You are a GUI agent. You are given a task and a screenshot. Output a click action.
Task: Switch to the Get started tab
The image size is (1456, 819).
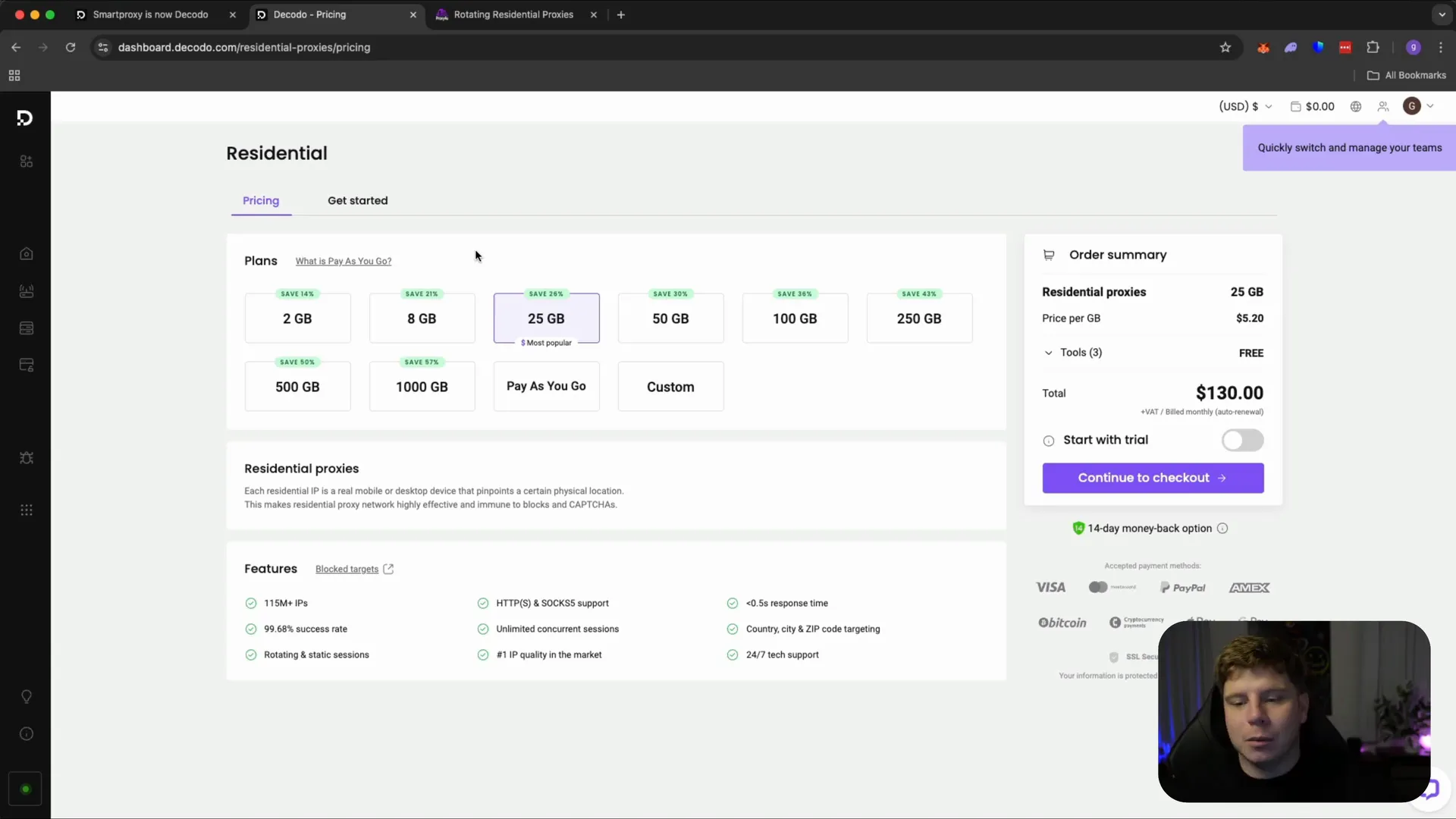click(x=357, y=201)
